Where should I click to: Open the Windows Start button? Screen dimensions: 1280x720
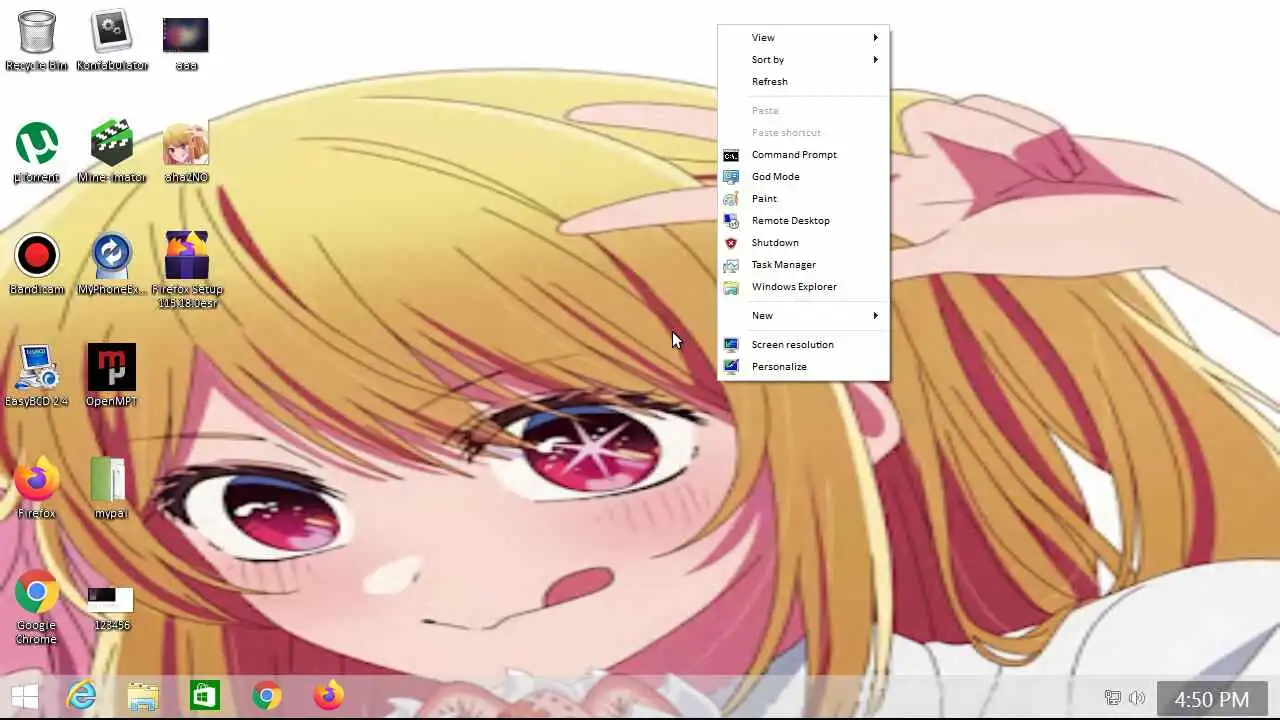click(x=25, y=696)
